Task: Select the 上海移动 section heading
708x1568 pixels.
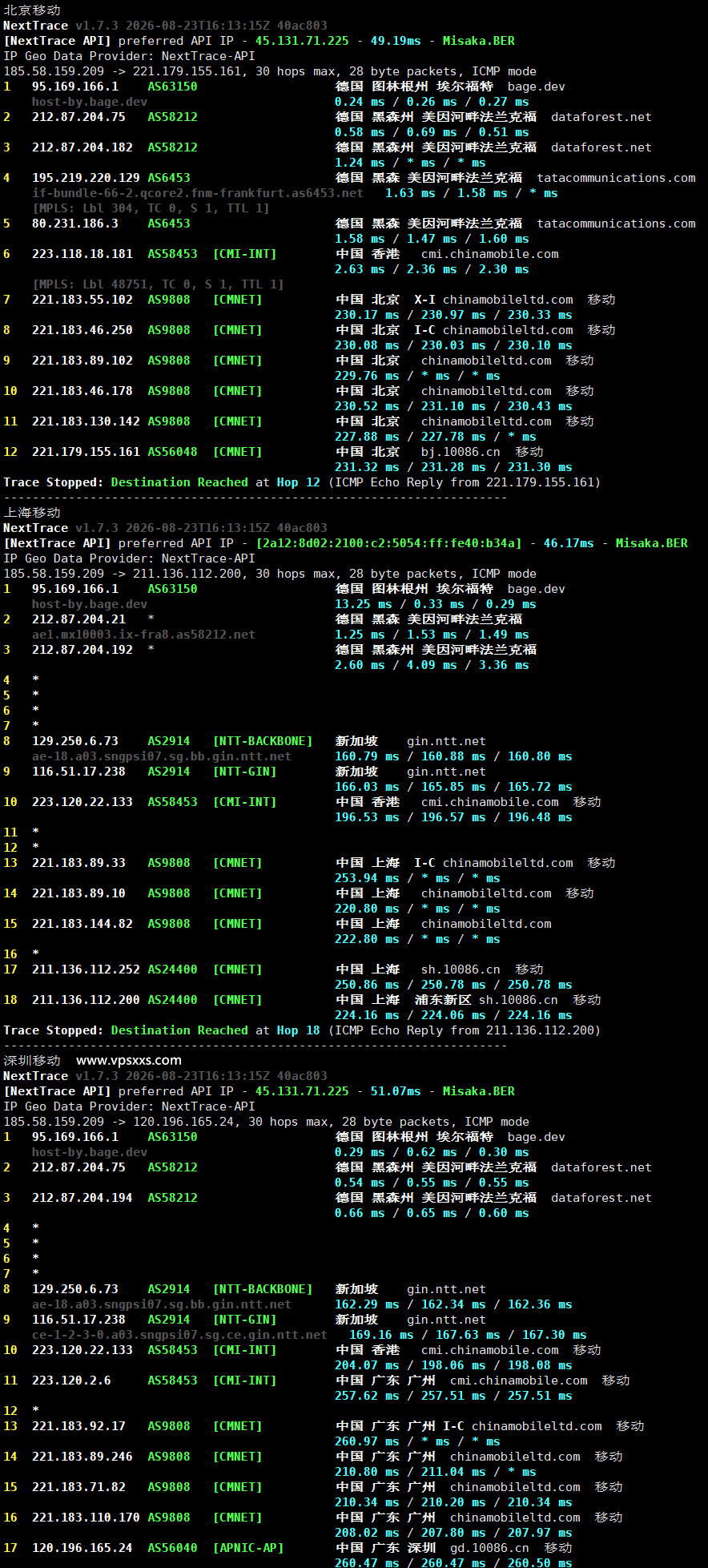Action: pyautogui.click(x=32, y=513)
